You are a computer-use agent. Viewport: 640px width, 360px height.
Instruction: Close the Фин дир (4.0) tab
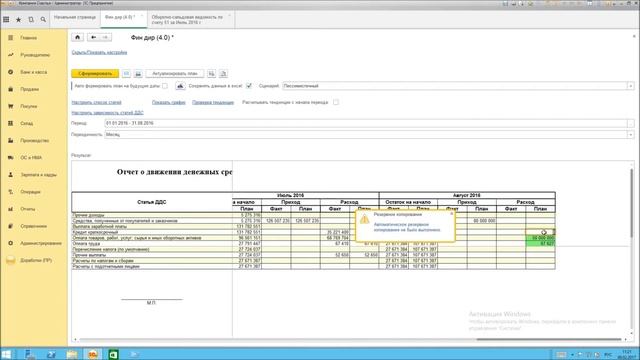[142, 16]
